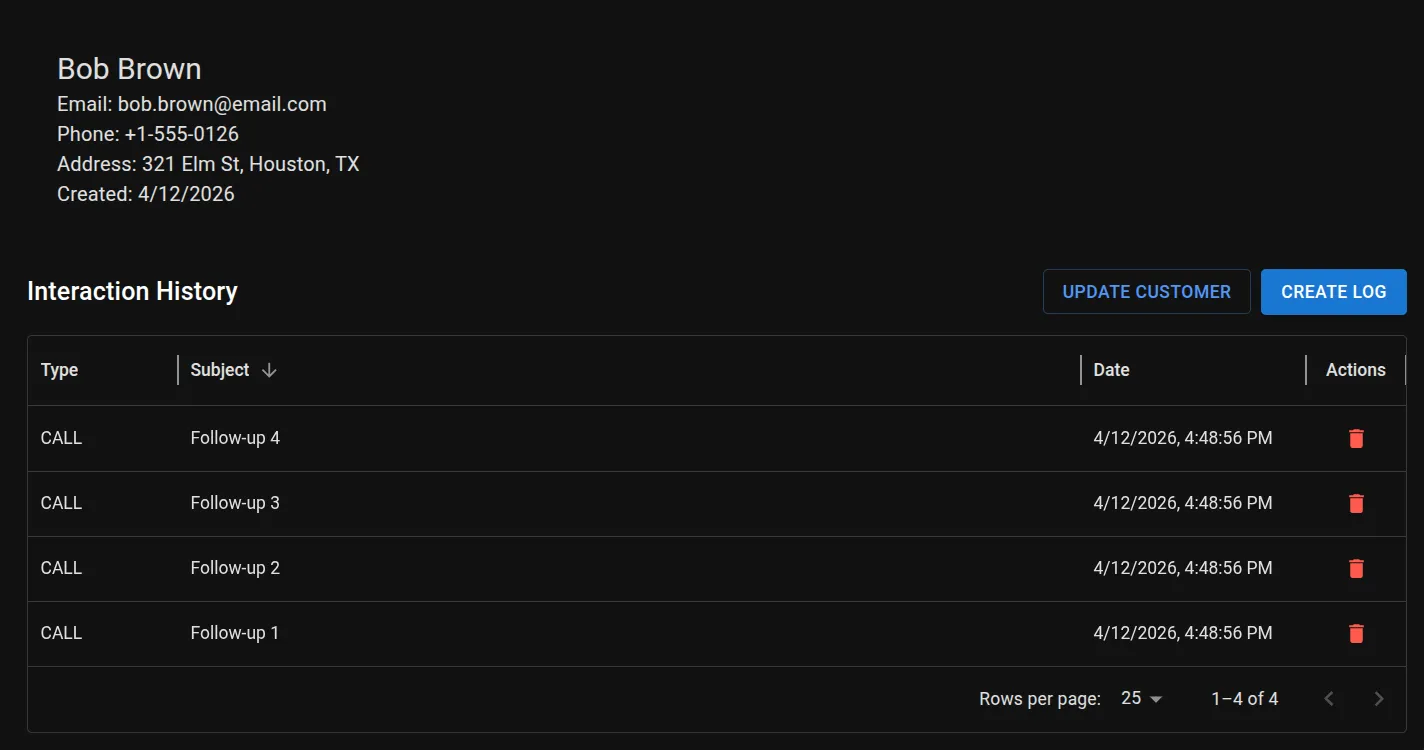Viewport: 1424px width, 750px height.
Task: Click the Bob Brown customer name heading
Action: (x=129, y=69)
